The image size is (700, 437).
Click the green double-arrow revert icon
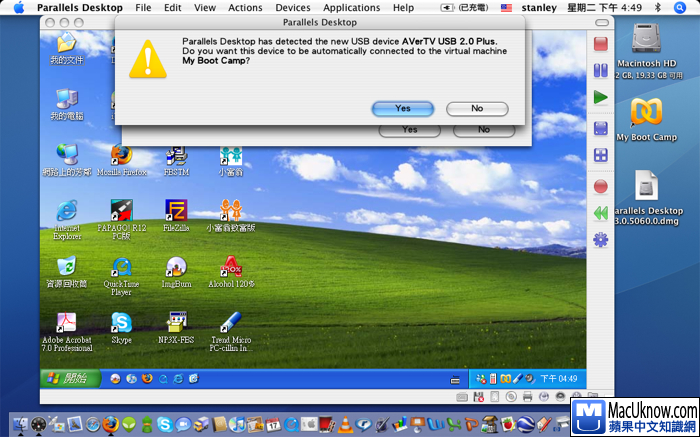tap(600, 213)
